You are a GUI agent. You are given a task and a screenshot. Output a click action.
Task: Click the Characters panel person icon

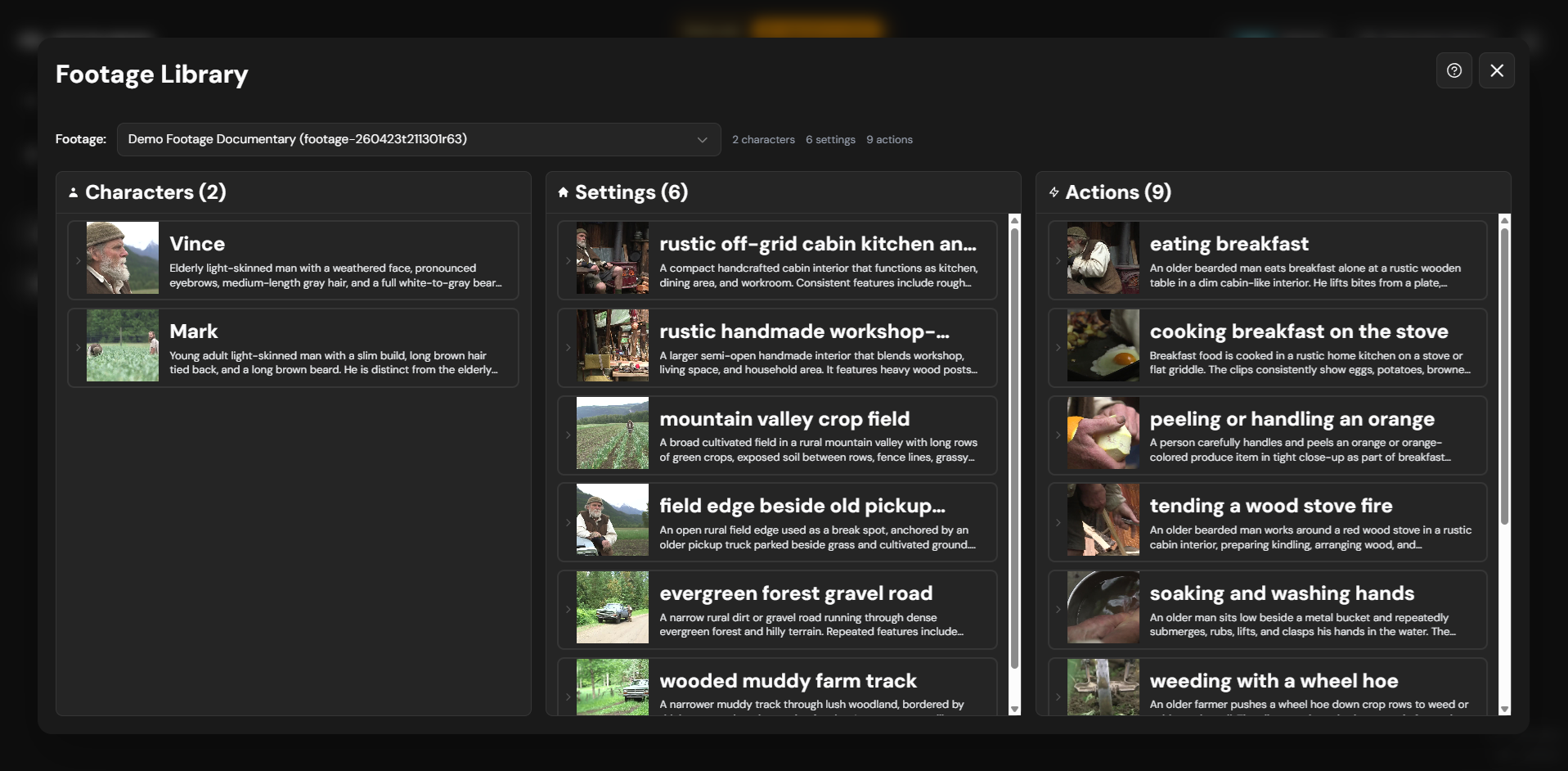(73, 192)
